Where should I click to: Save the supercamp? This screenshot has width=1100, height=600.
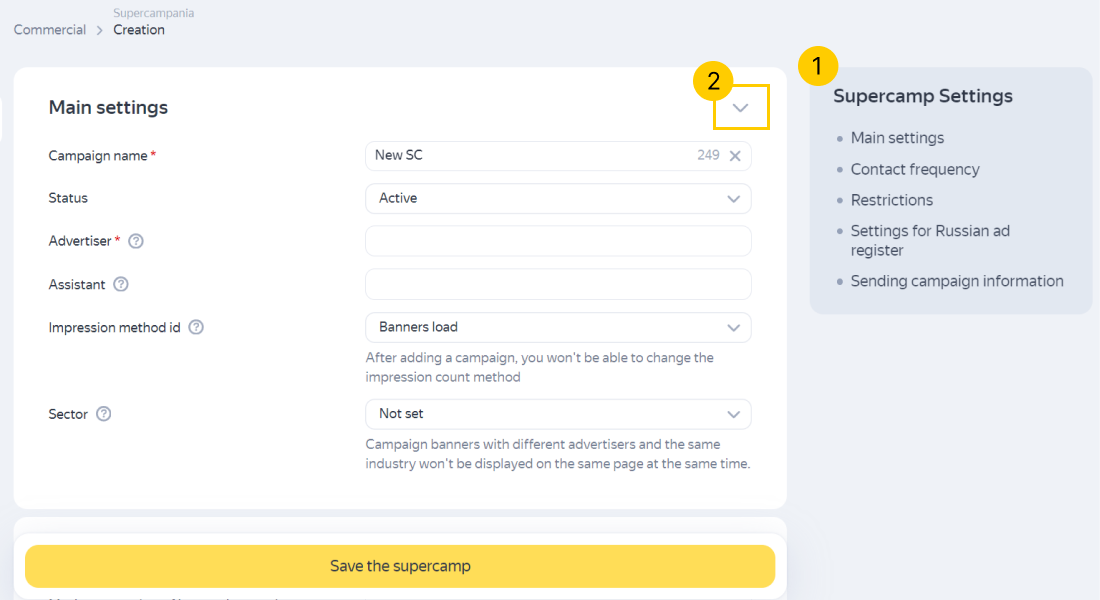pyautogui.click(x=400, y=566)
